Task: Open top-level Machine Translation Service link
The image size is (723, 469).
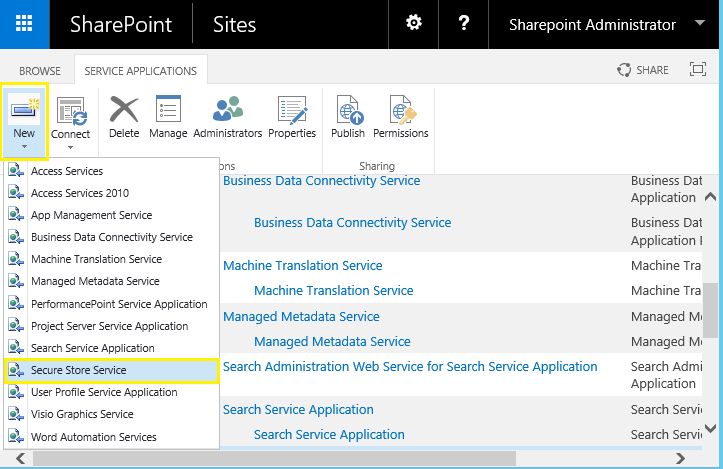Action: [302, 266]
